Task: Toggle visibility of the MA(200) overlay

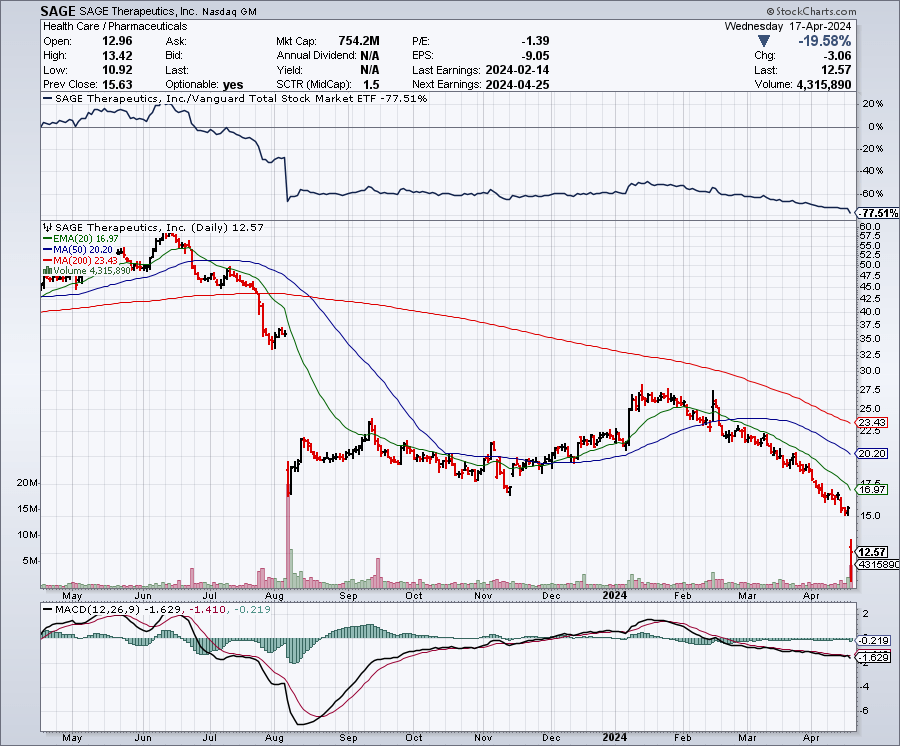Action: point(86,258)
